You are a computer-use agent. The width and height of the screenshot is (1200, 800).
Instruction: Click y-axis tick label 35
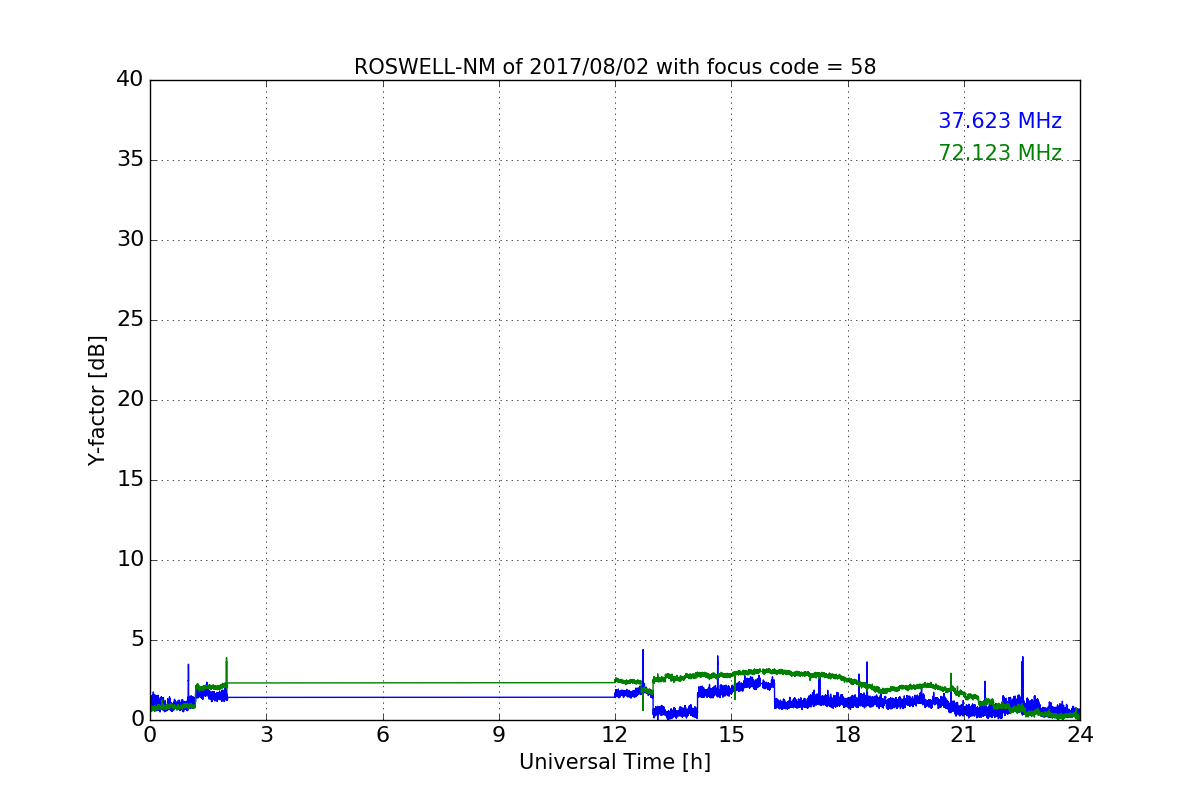click(130, 160)
